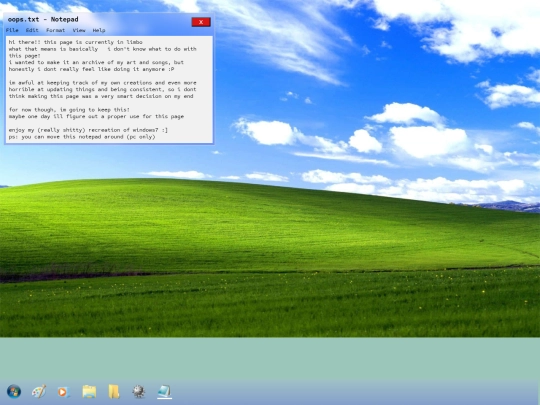Click the line starting 'enjoy my (really shitty)'

click(88, 130)
